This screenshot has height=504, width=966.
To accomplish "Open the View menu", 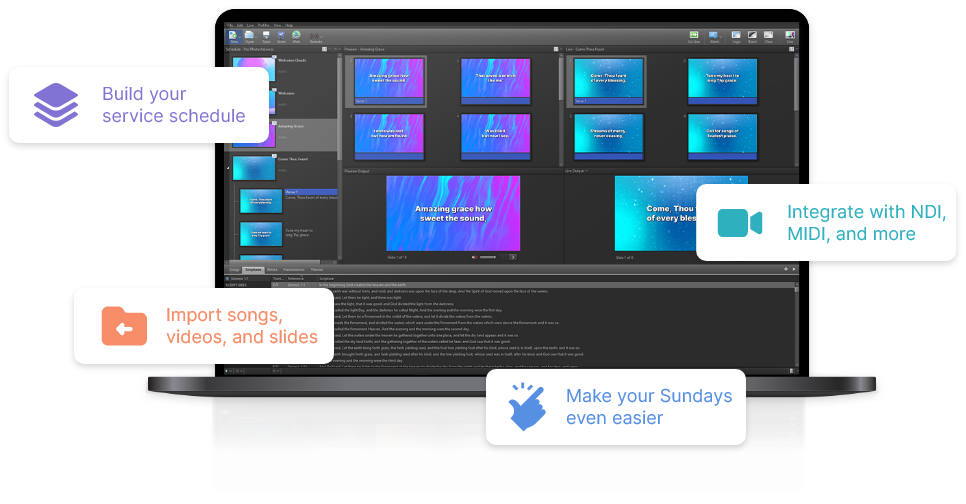I will click(277, 25).
